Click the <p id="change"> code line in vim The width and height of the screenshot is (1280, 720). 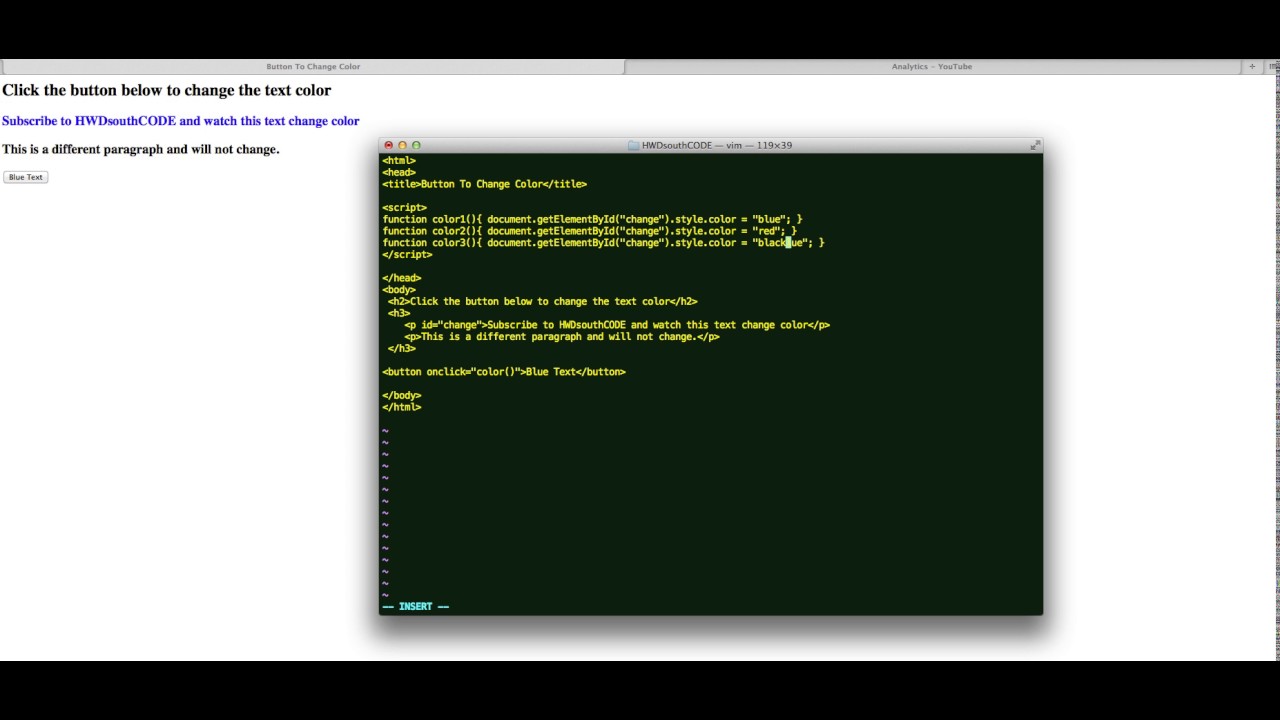pos(617,325)
